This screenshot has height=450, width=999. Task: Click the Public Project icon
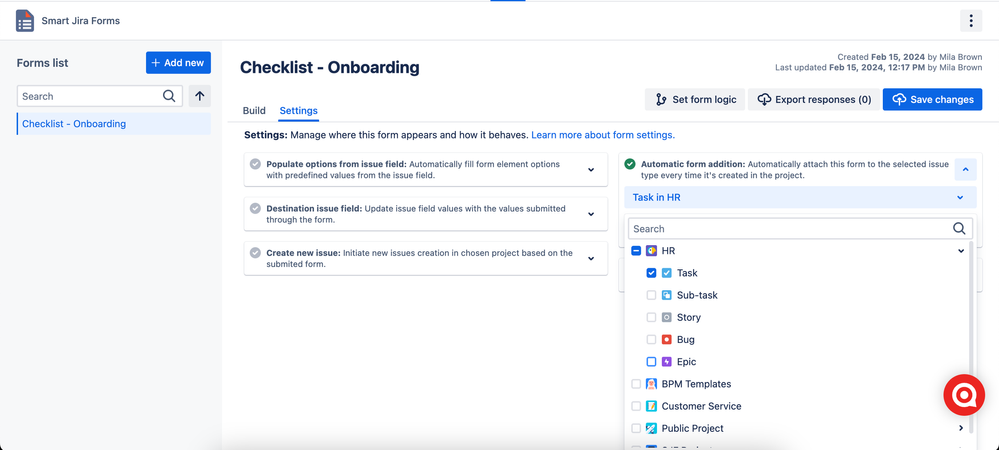(651, 428)
